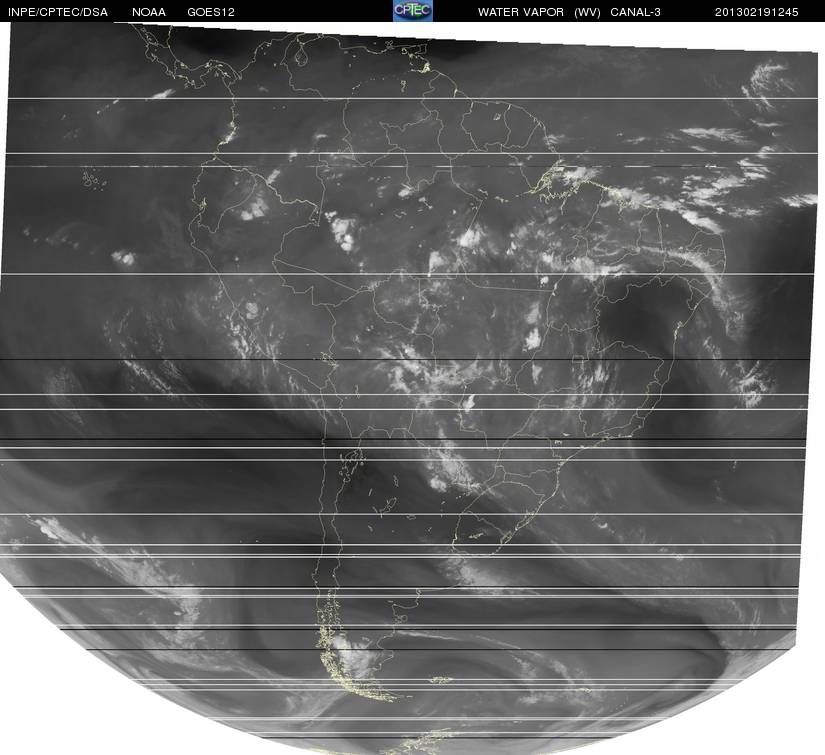Click the (WV) abbreviation label
Screen dimensions: 825x755
[587, 12]
